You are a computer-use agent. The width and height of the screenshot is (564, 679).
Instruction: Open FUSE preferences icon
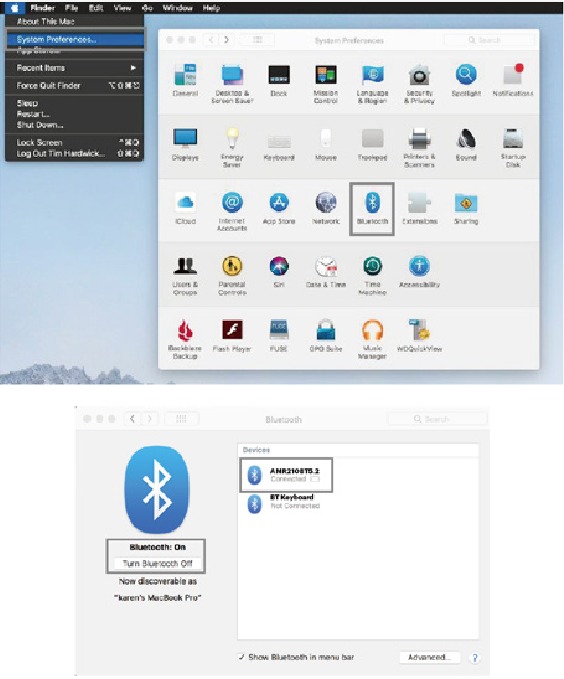point(279,336)
